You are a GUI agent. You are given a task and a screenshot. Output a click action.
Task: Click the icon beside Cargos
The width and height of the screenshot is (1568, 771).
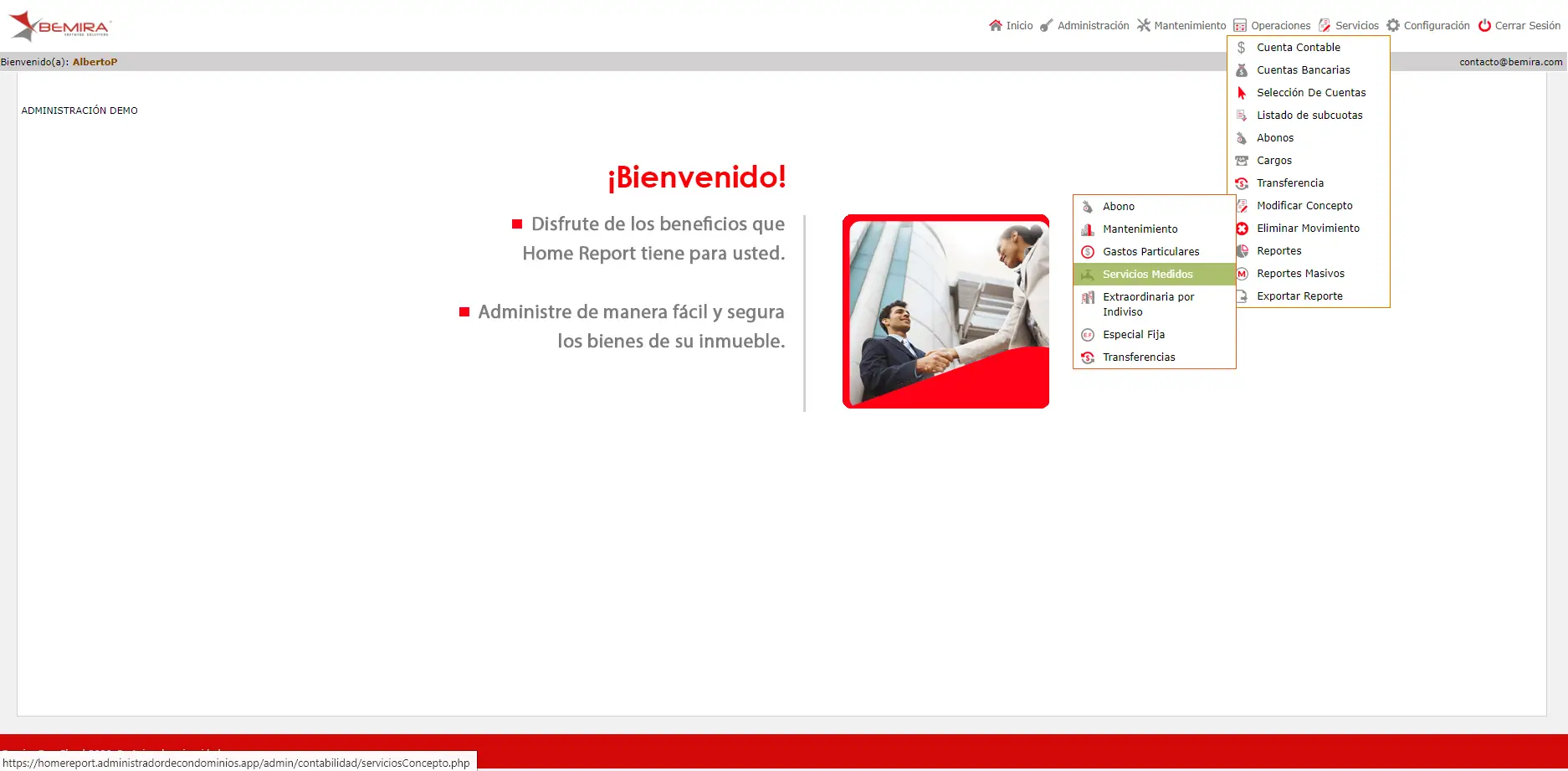1242,161
